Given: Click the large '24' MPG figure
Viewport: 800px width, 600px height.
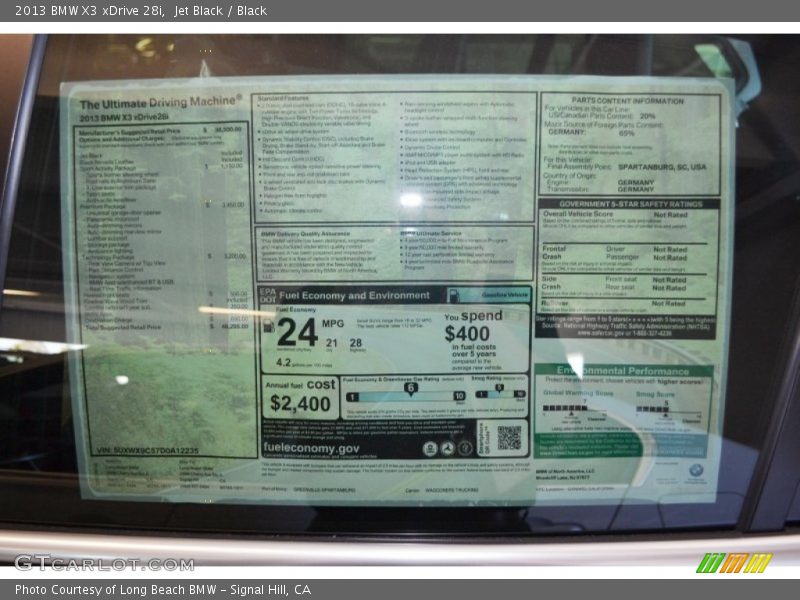Looking at the screenshot, I should [297, 333].
